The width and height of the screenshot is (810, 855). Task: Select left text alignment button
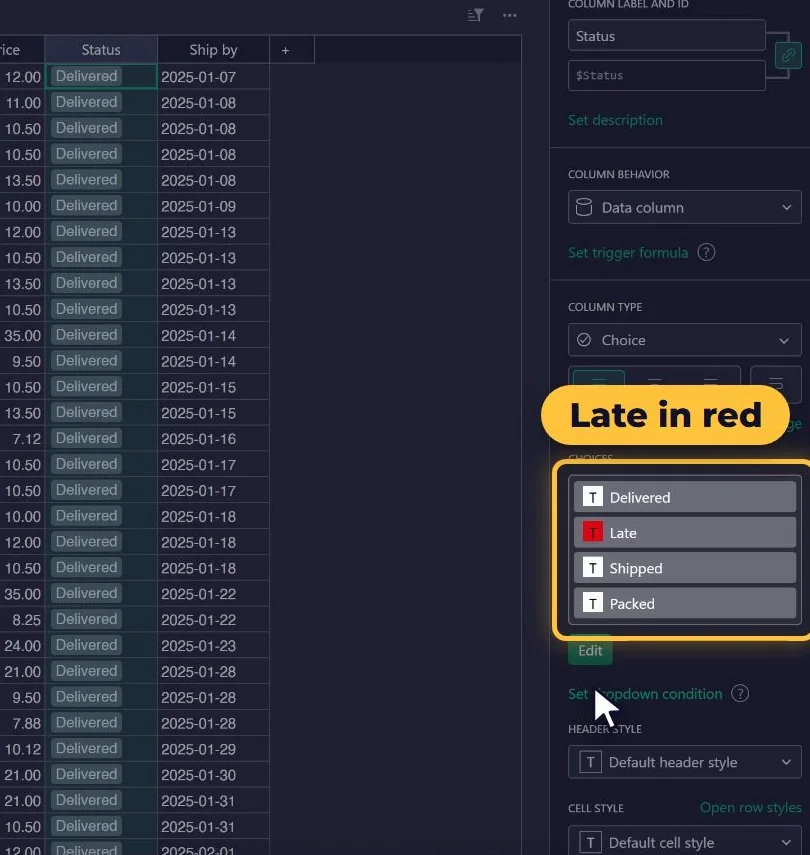click(598, 378)
